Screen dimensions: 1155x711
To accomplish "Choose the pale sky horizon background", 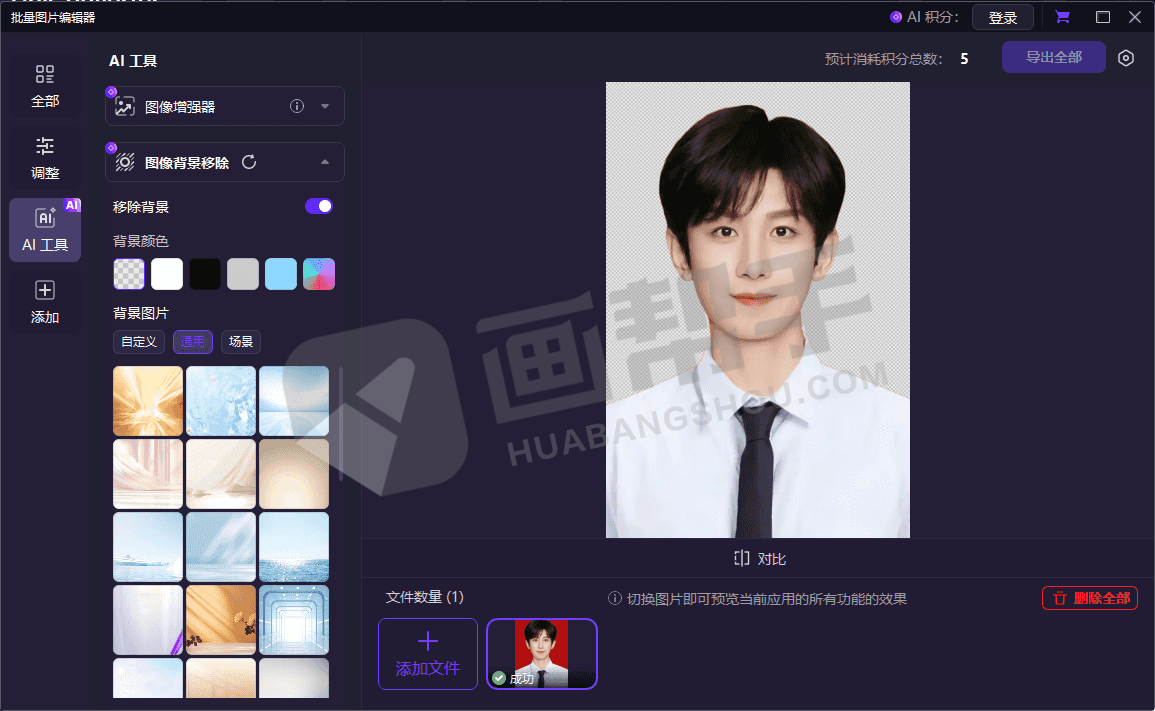I will (x=294, y=401).
